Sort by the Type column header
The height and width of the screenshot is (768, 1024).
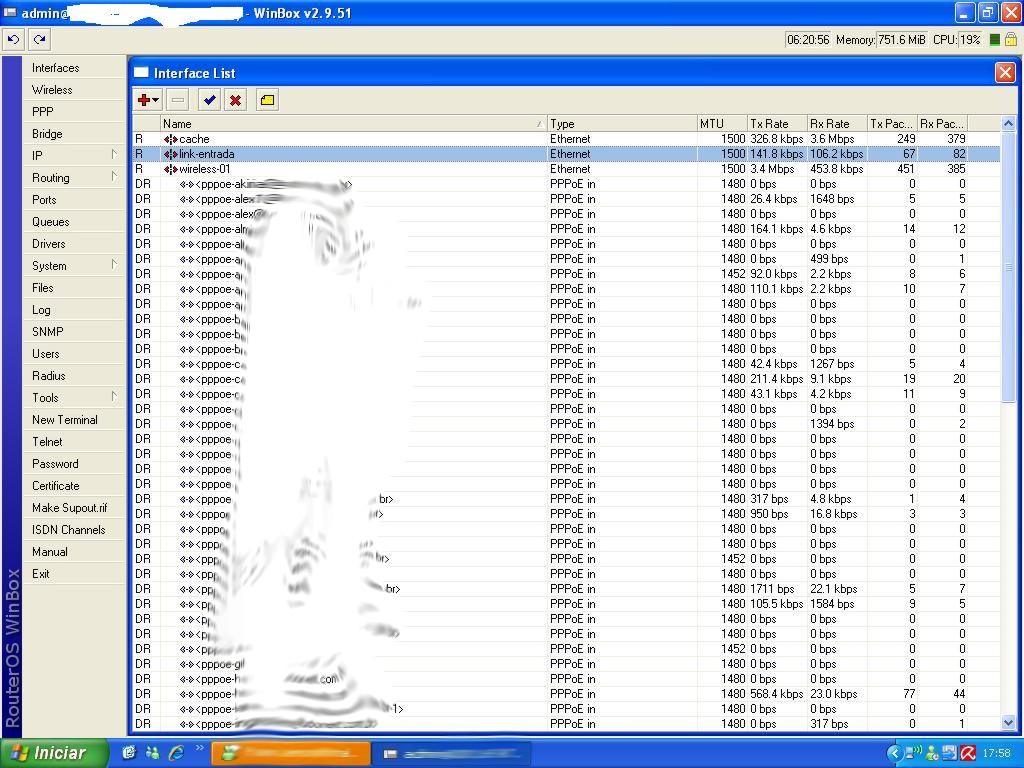(x=622, y=123)
